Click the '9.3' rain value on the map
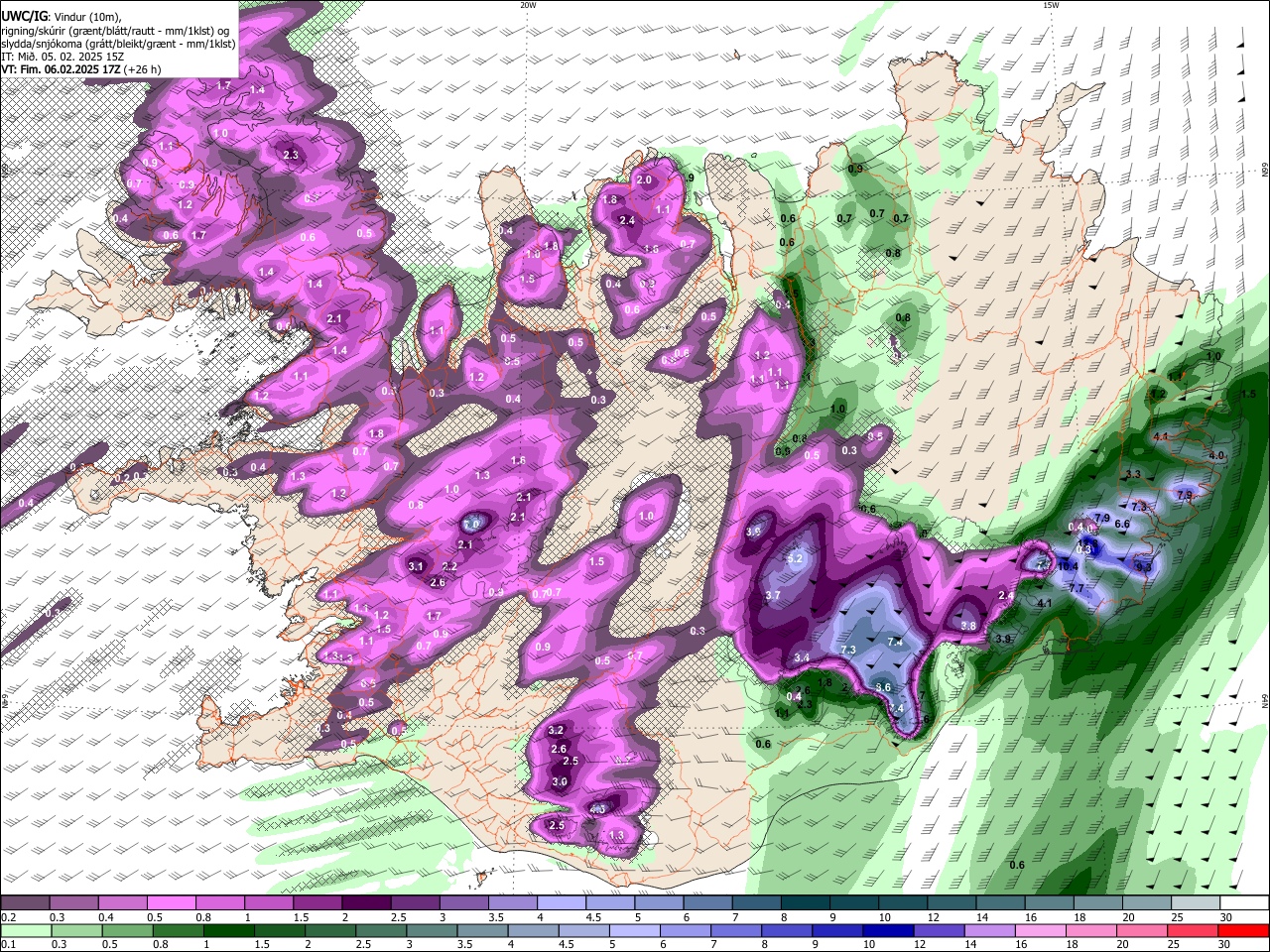The image size is (1270, 952). 1144,567
